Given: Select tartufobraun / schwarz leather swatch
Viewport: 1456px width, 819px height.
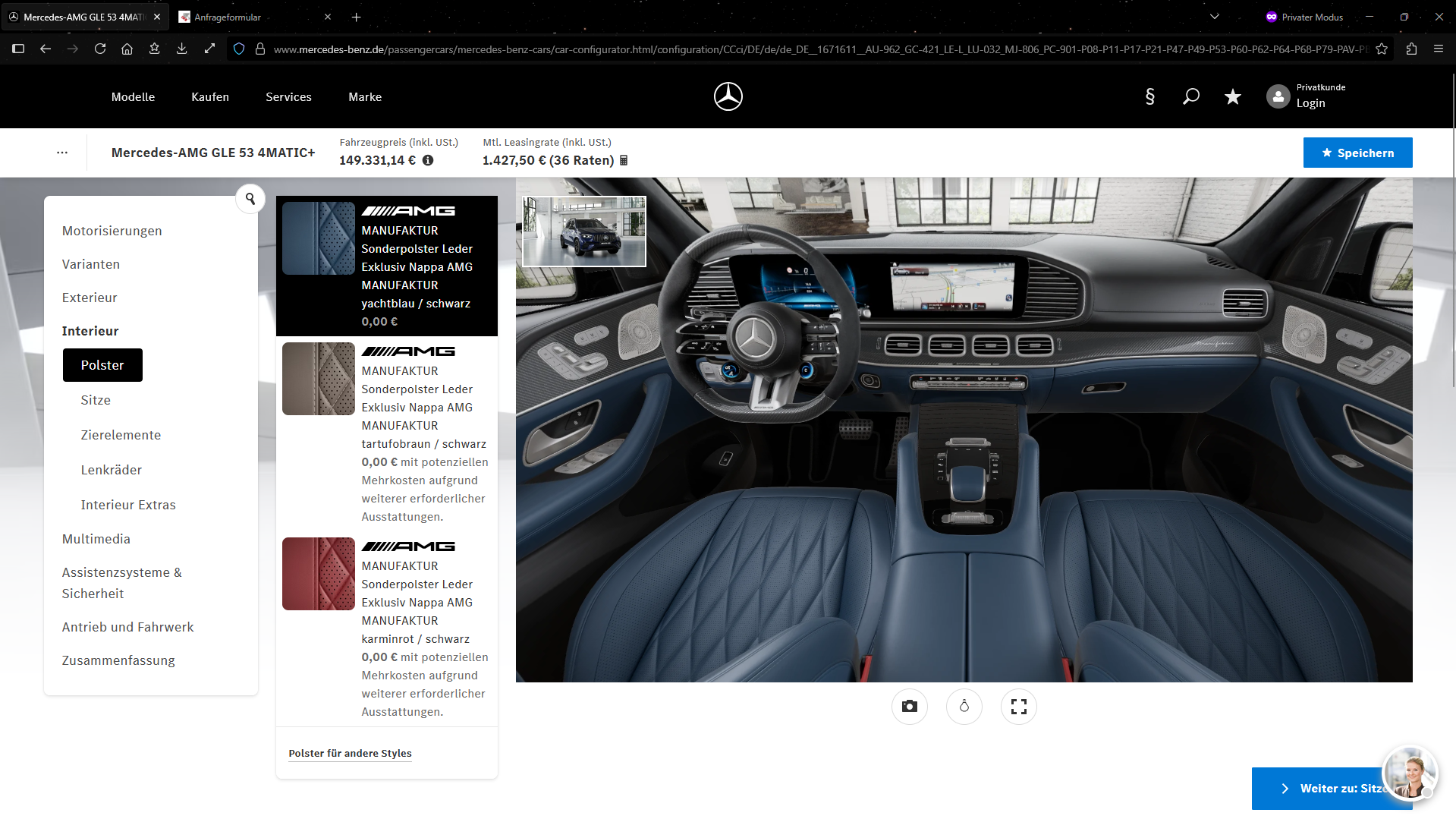Looking at the screenshot, I should 319,379.
